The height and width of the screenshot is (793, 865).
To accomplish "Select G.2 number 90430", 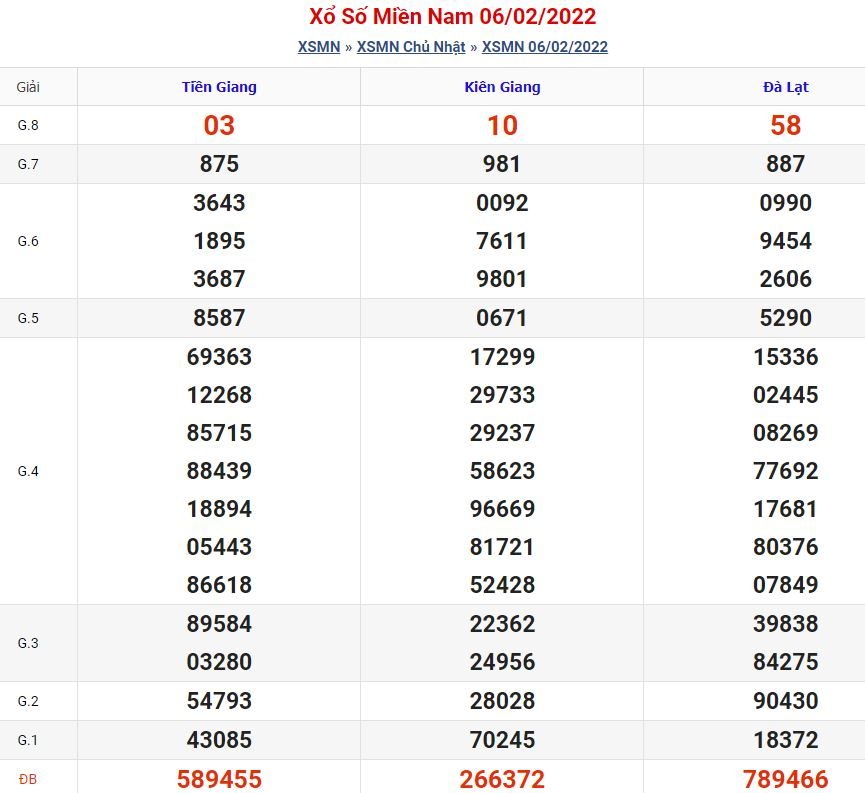I will point(785,701).
